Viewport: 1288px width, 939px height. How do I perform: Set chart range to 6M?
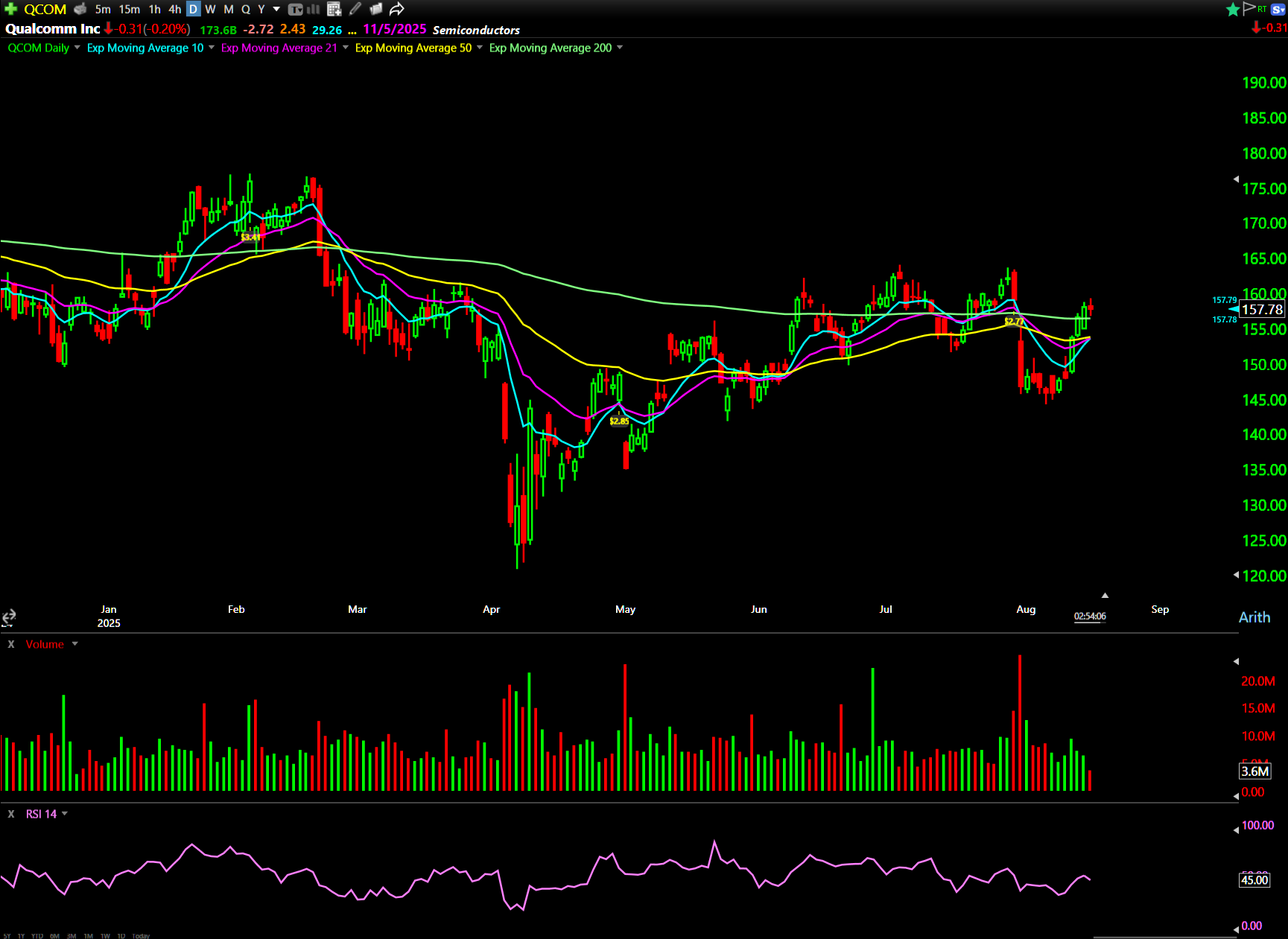coord(54,935)
